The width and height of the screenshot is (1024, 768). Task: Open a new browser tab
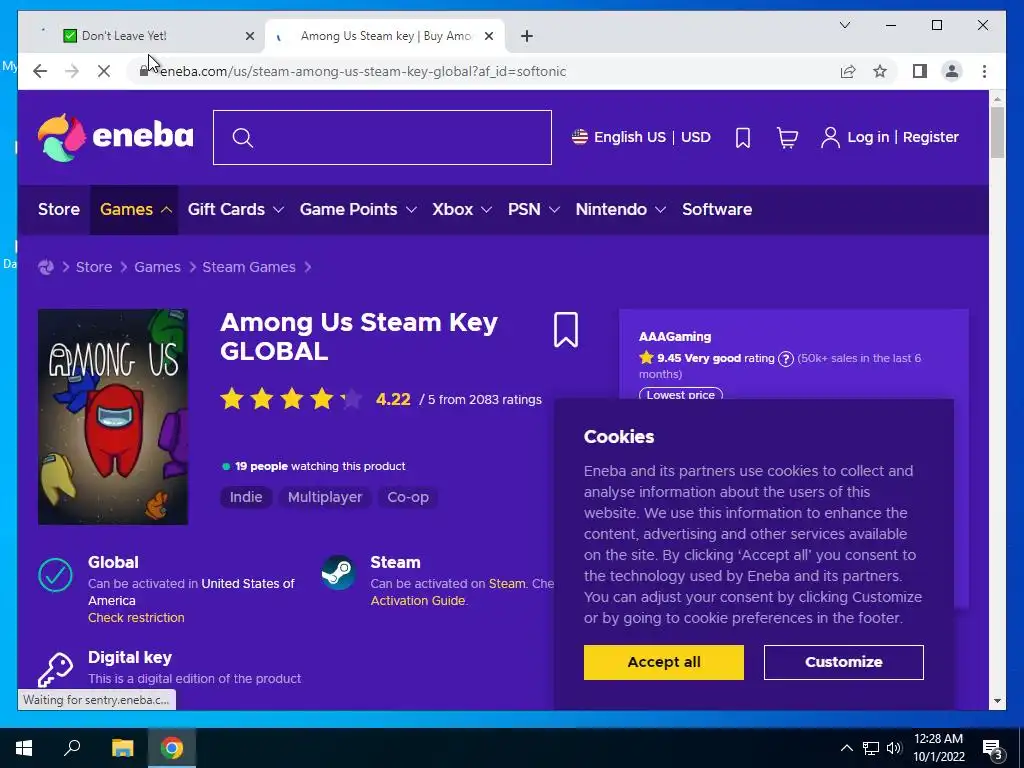coord(526,36)
